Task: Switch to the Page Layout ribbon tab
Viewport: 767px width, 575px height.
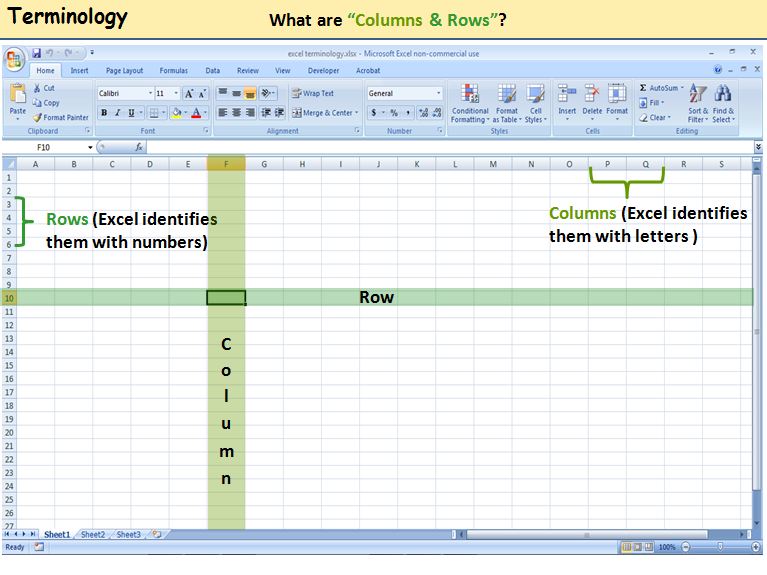Action: (125, 71)
